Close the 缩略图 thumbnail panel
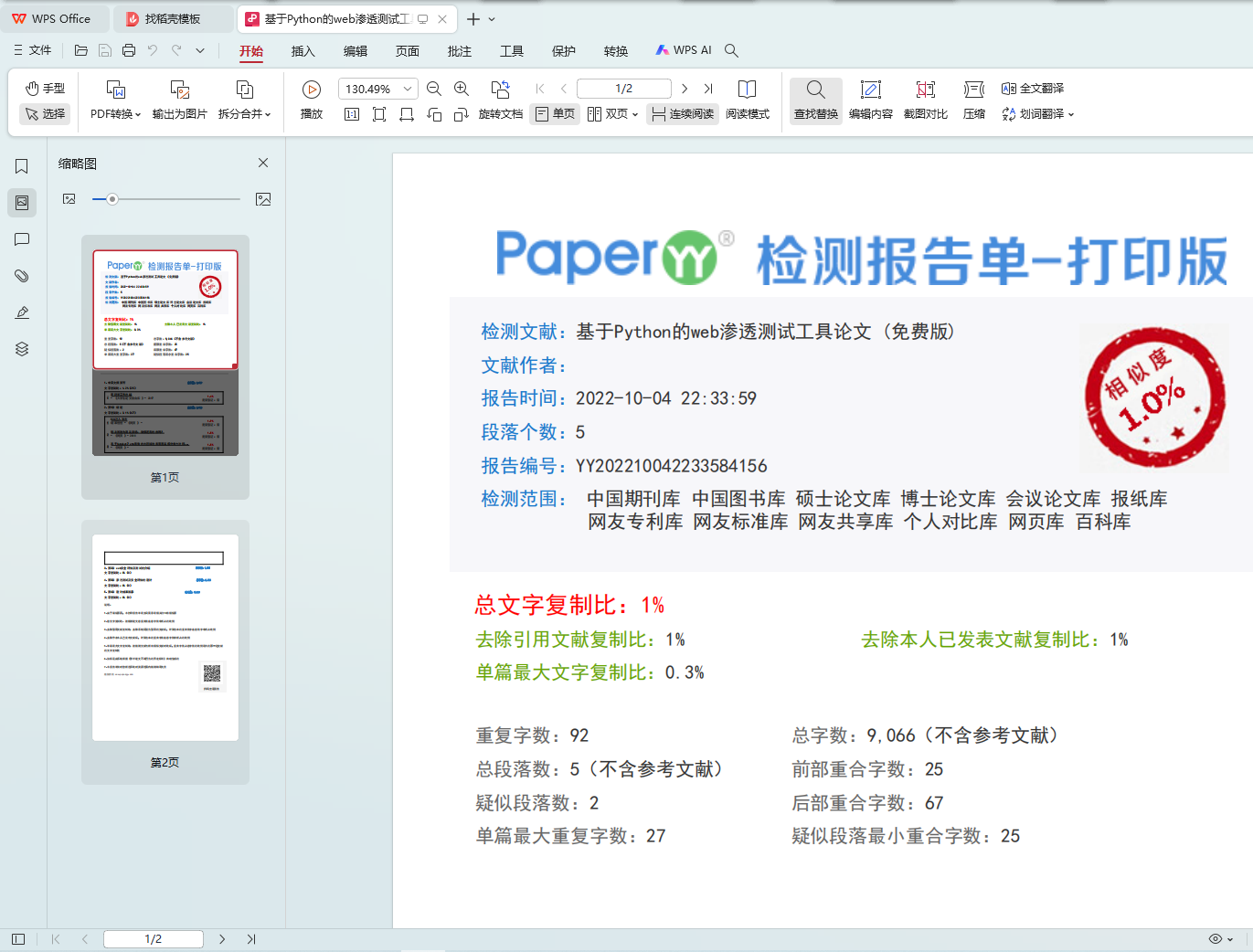The width and height of the screenshot is (1253, 952). tap(263, 163)
